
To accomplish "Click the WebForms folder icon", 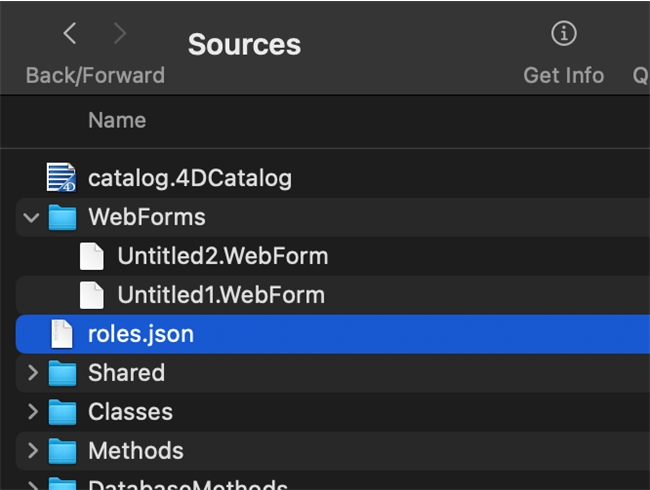I will coord(62,217).
